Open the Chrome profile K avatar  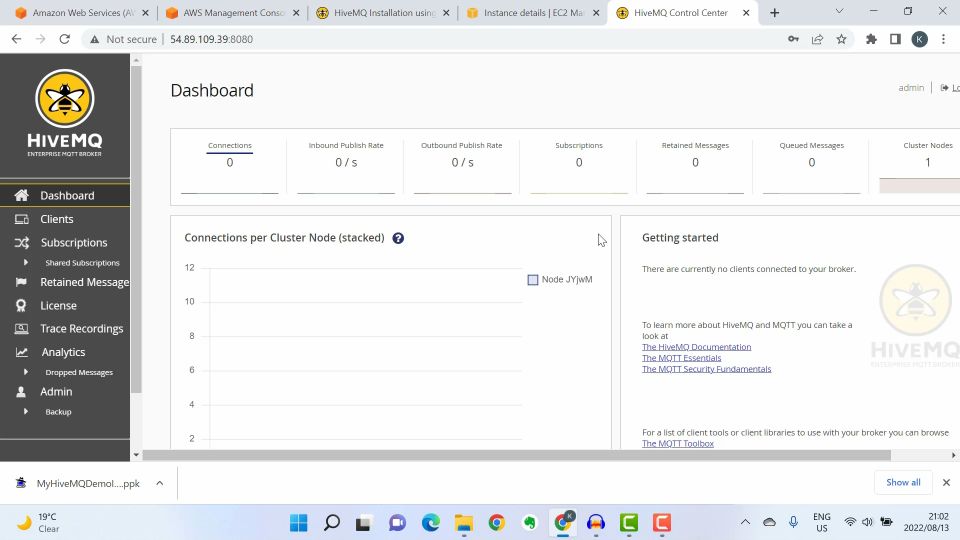(x=919, y=39)
